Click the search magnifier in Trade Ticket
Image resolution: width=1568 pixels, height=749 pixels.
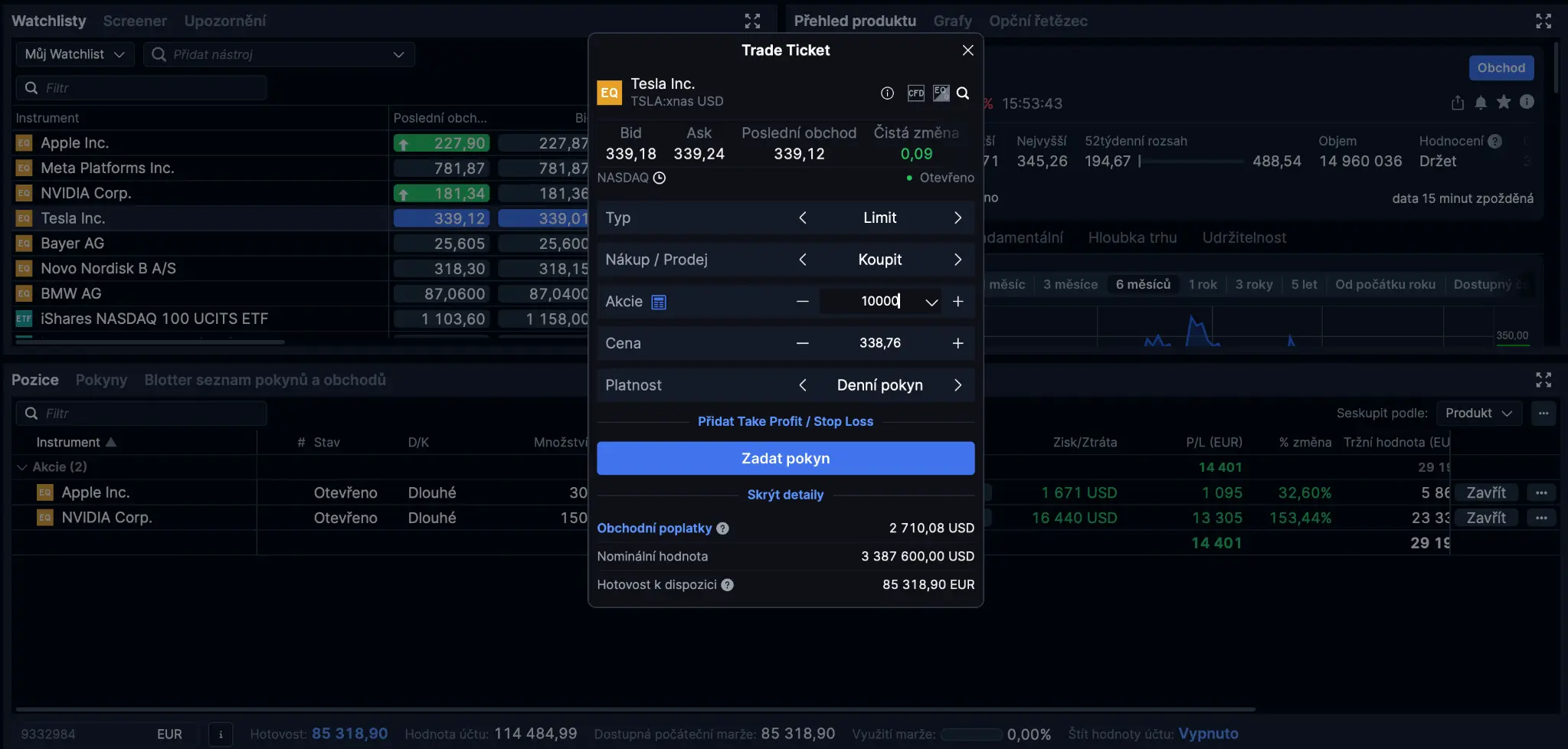tap(963, 93)
